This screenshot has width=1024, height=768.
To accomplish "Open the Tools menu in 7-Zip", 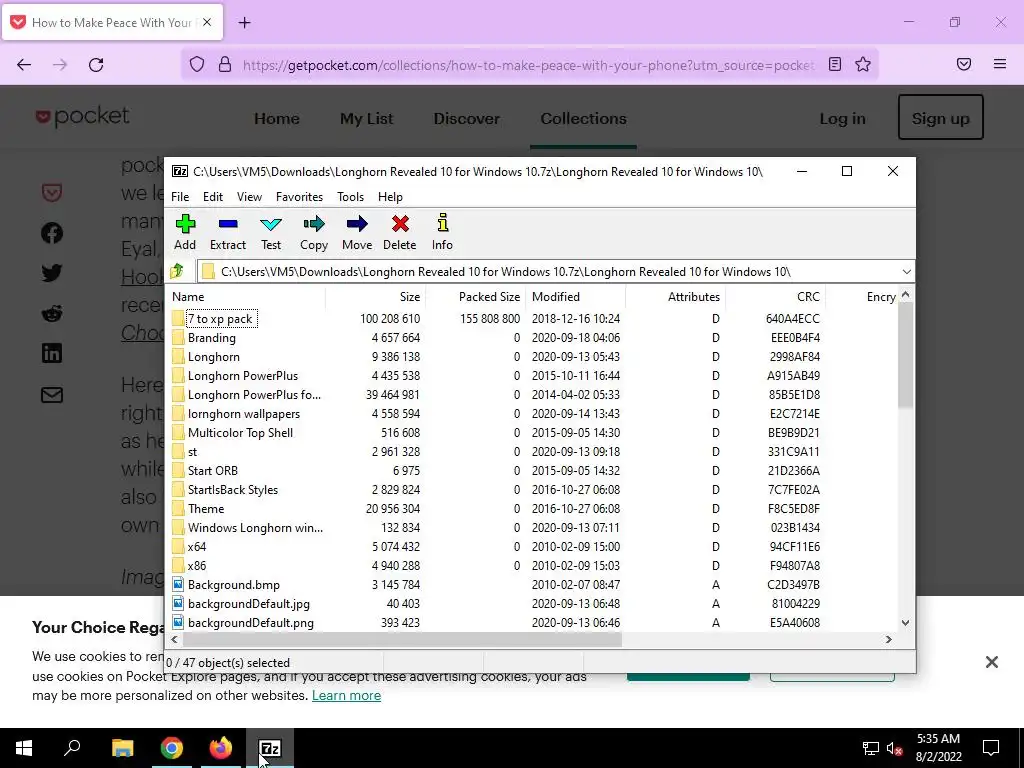I will [x=351, y=197].
